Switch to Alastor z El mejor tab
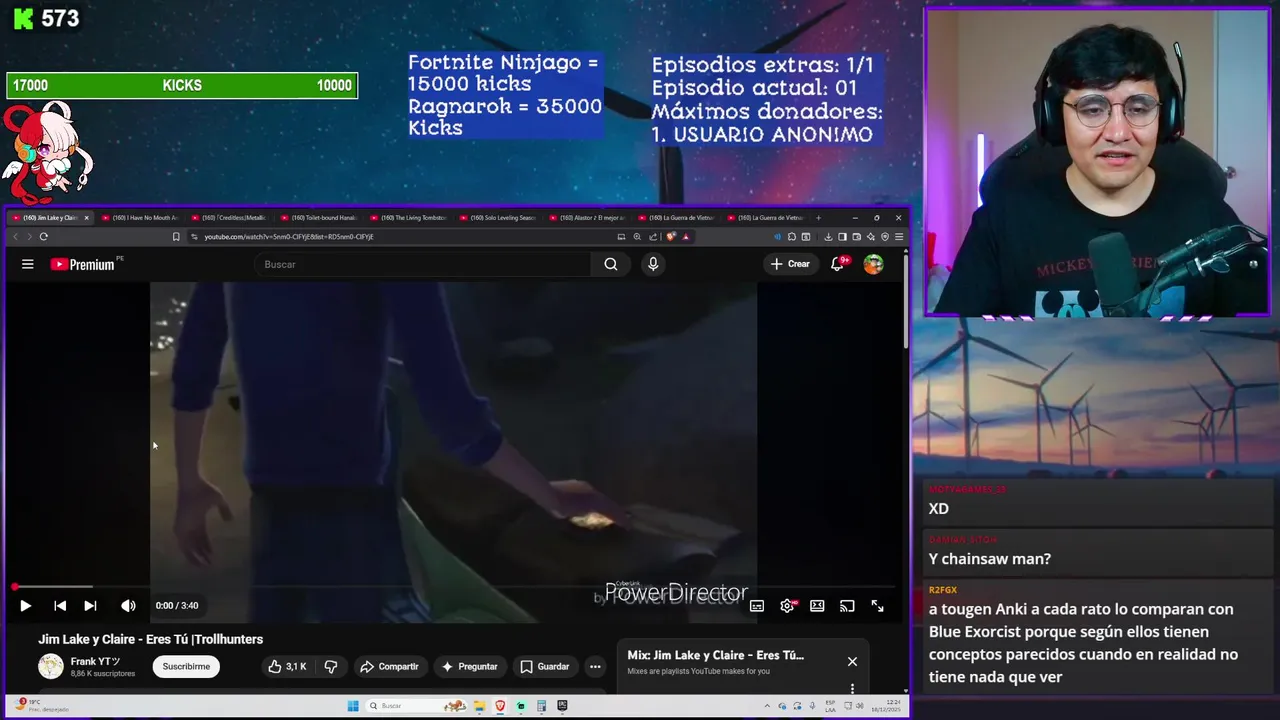Screen dimensions: 1280x720 click(x=586, y=218)
